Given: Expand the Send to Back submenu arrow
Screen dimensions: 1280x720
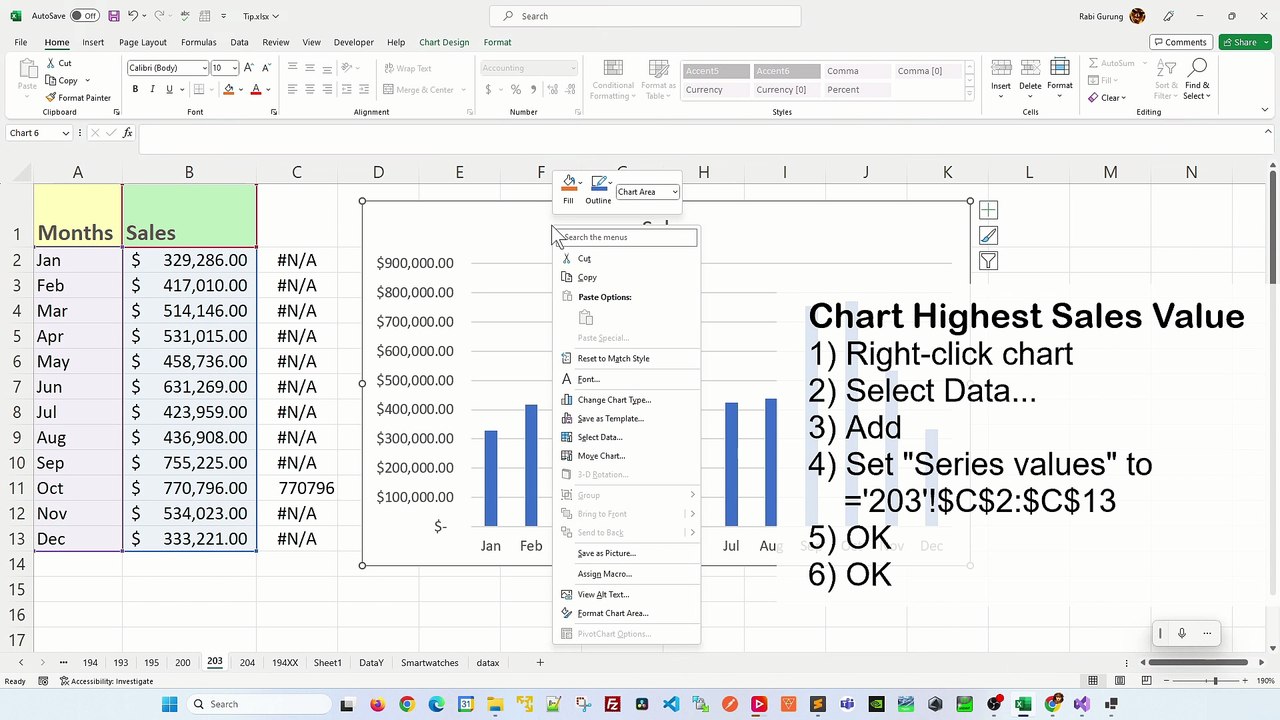Looking at the screenshot, I should [x=692, y=533].
